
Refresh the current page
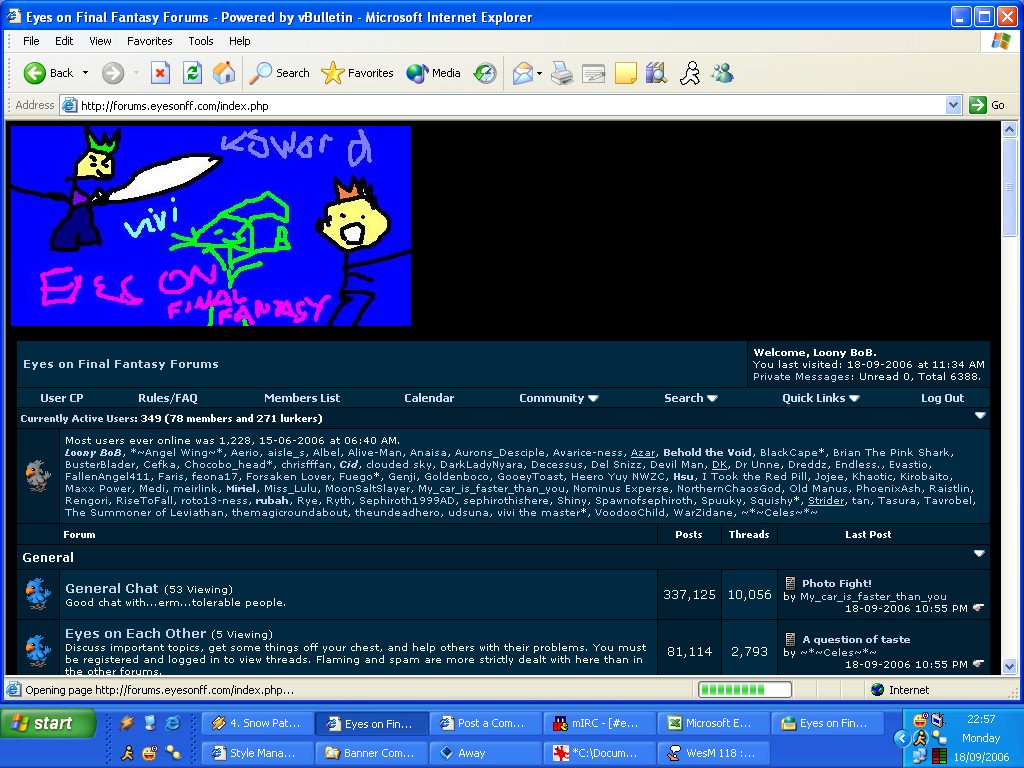coord(192,73)
